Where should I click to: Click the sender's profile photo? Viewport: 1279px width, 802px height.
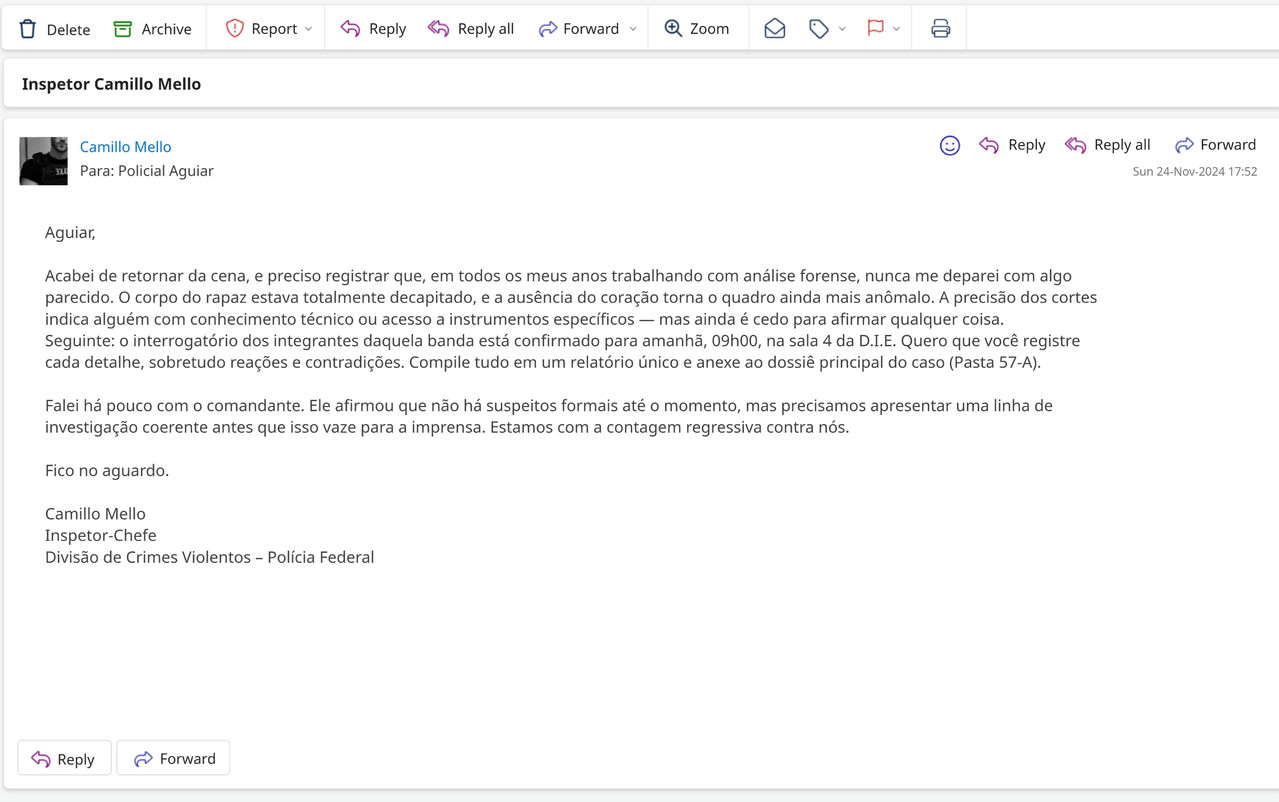43,161
